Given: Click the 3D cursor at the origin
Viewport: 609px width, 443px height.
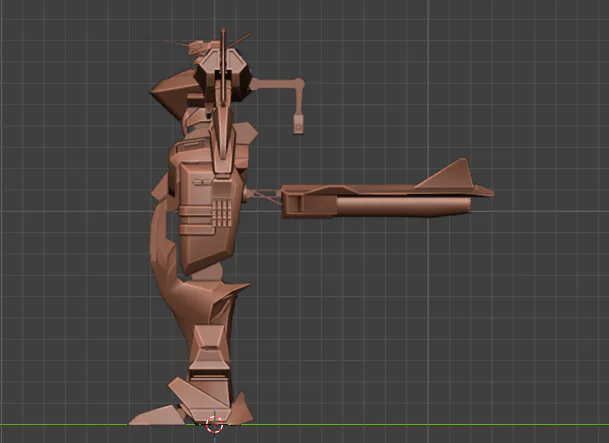Looking at the screenshot, I should pyautogui.click(x=214, y=424).
